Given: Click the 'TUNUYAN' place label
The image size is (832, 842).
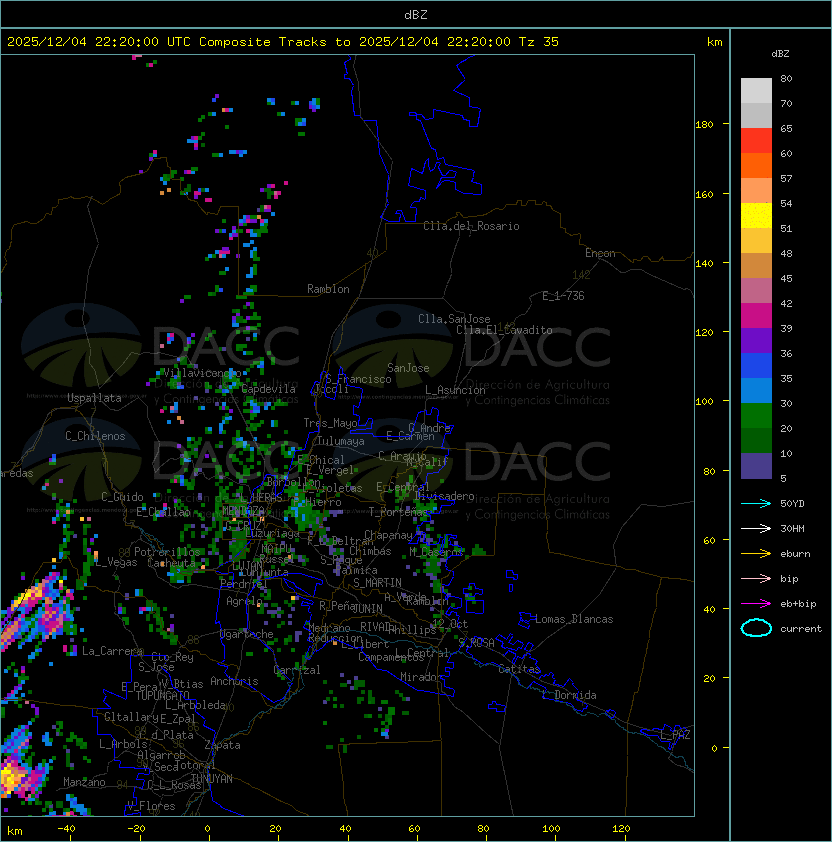Looking at the screenshot, I should (212, 779).
